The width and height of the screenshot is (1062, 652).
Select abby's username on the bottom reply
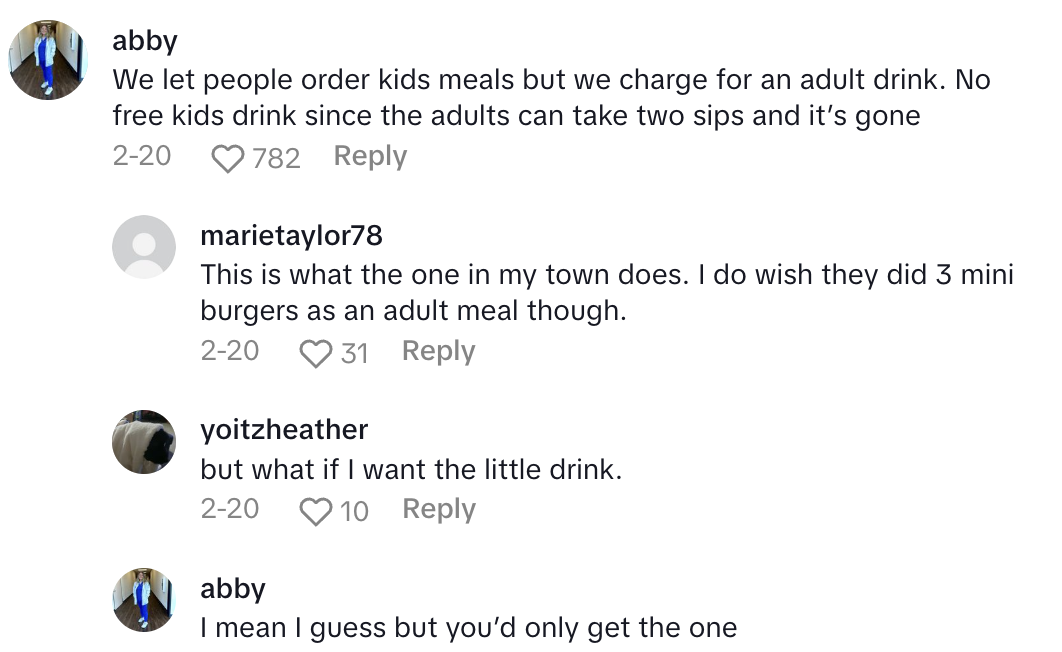[x=233, y=589]
